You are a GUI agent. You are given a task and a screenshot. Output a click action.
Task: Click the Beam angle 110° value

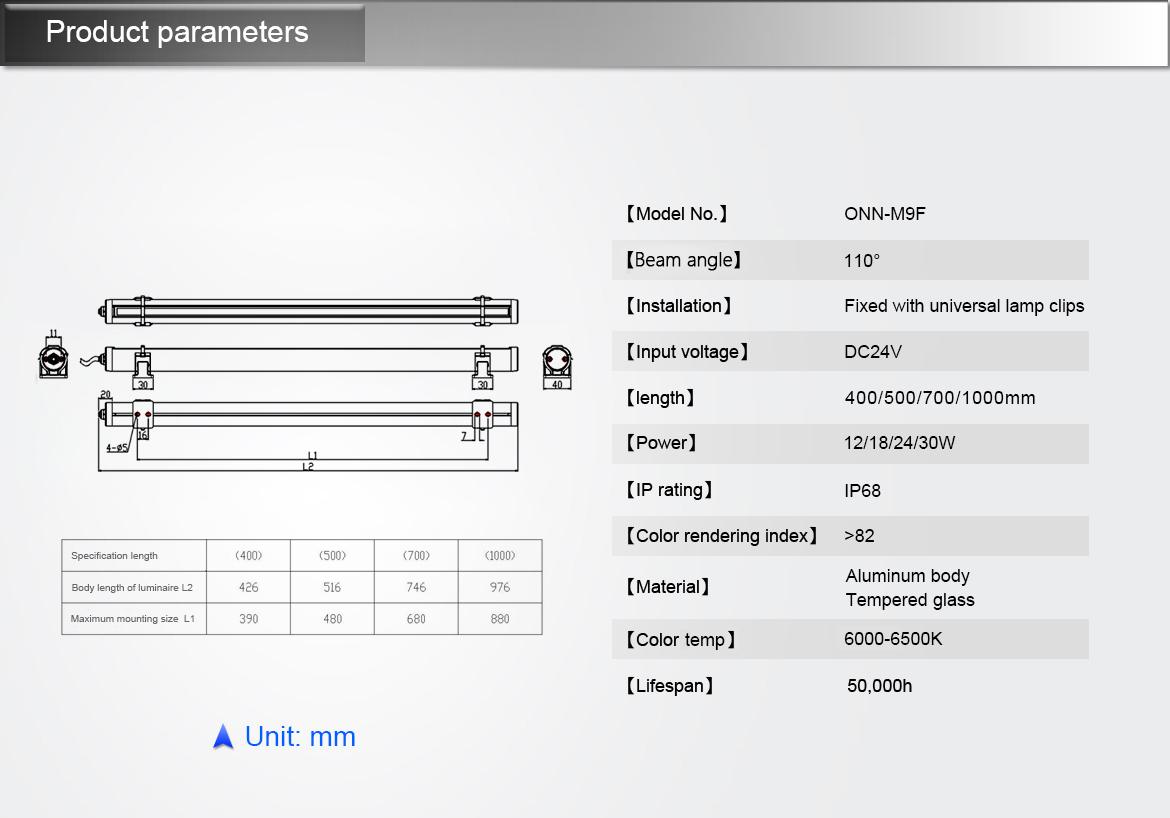click(x=862, y=261)
